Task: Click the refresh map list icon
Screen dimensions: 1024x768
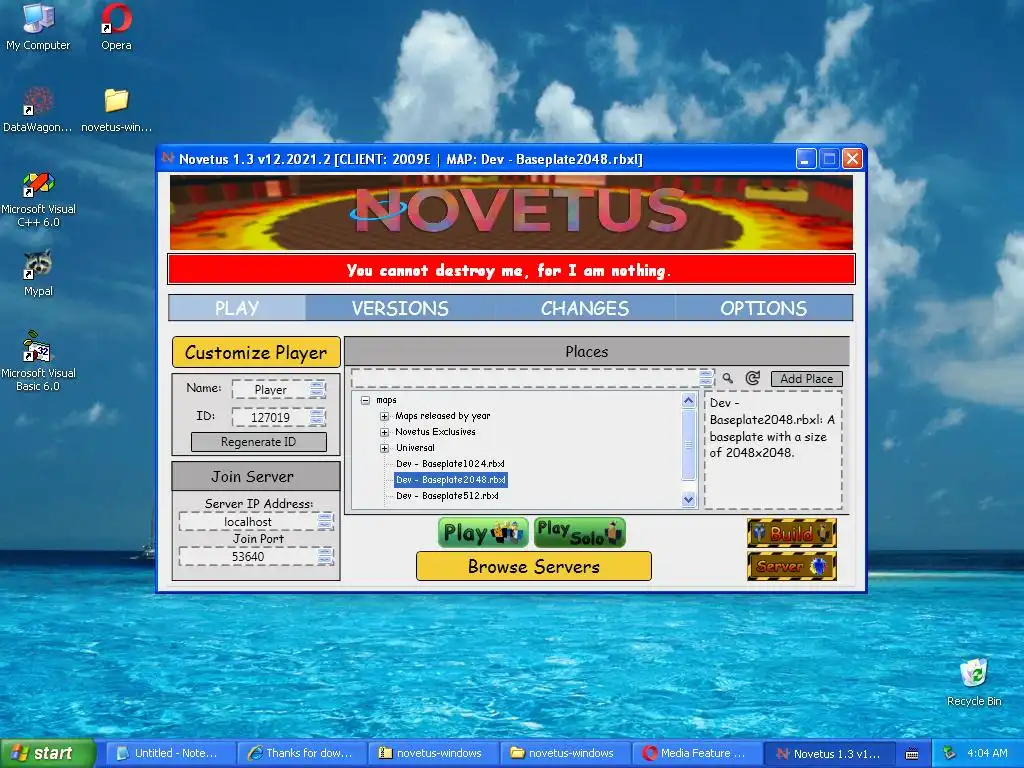Action: (x=752, y=378)
